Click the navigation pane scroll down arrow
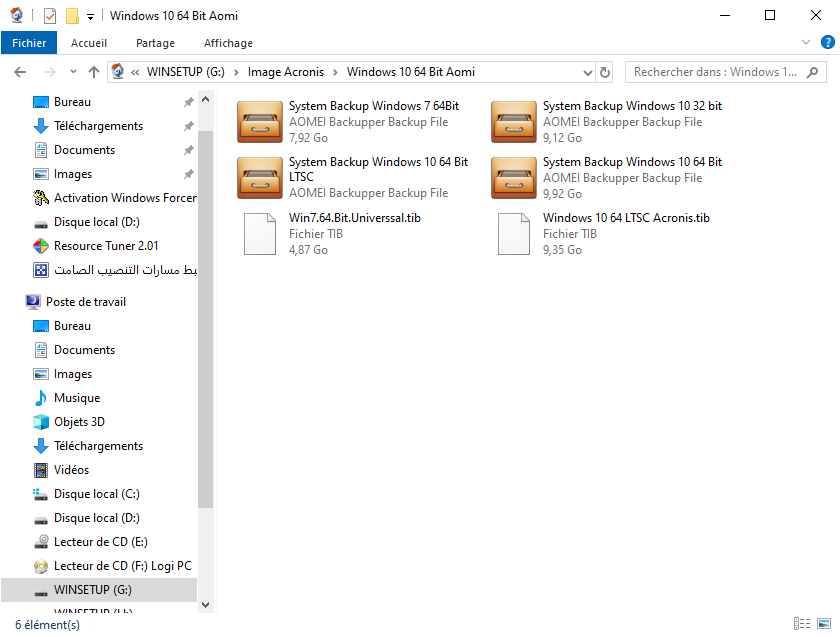Screen dimensions: 840x637 pos(206,604)
